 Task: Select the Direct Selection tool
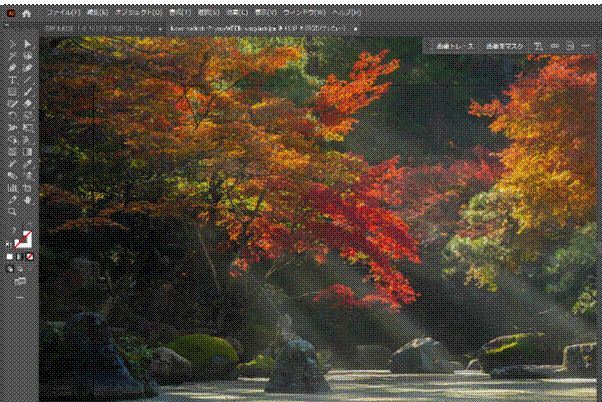[x=28, y=44]
